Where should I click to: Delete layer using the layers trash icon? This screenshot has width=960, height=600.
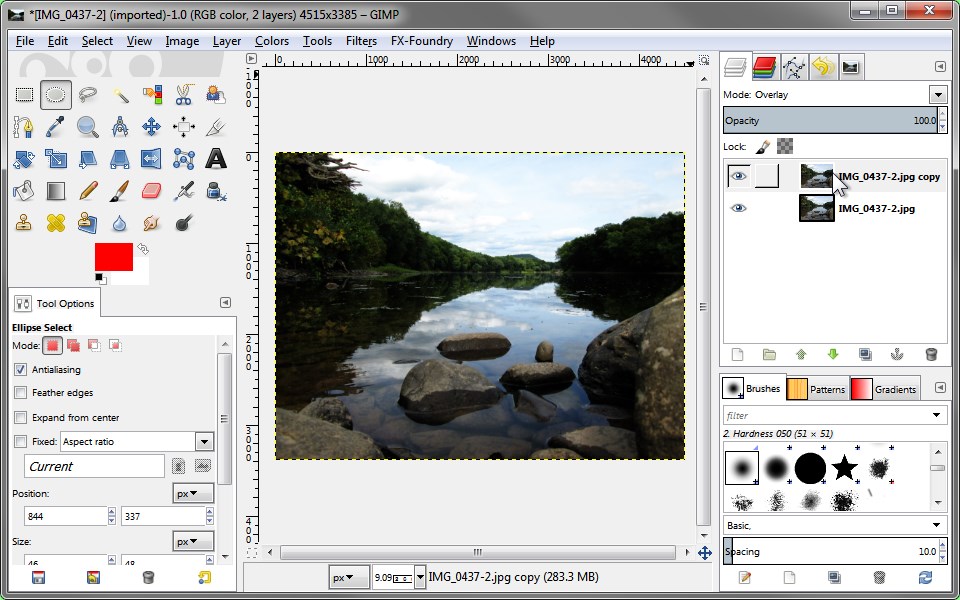[931, 354]
